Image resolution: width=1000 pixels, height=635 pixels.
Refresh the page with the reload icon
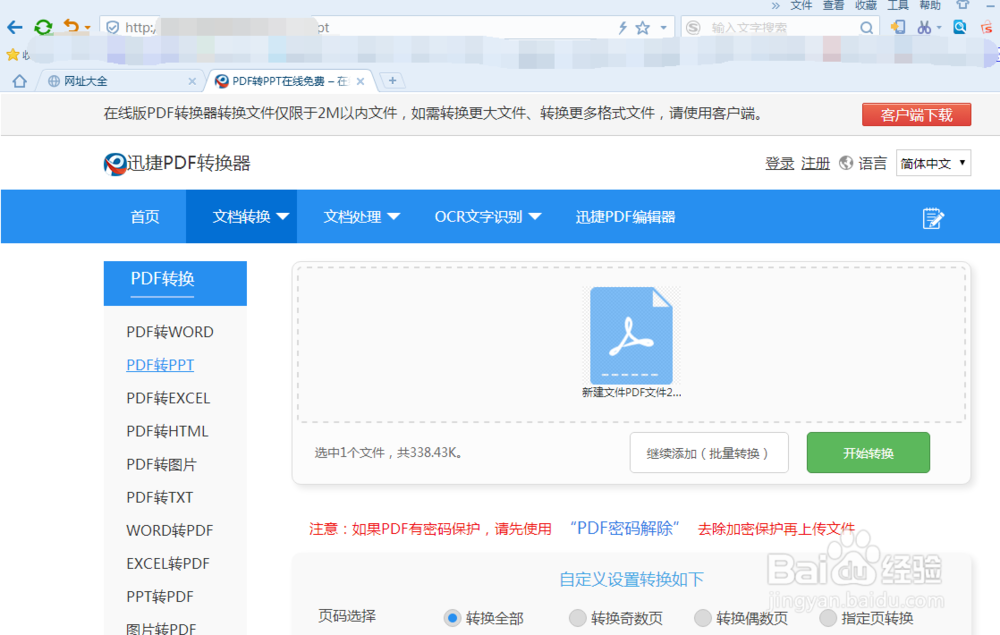pos(42,27)
